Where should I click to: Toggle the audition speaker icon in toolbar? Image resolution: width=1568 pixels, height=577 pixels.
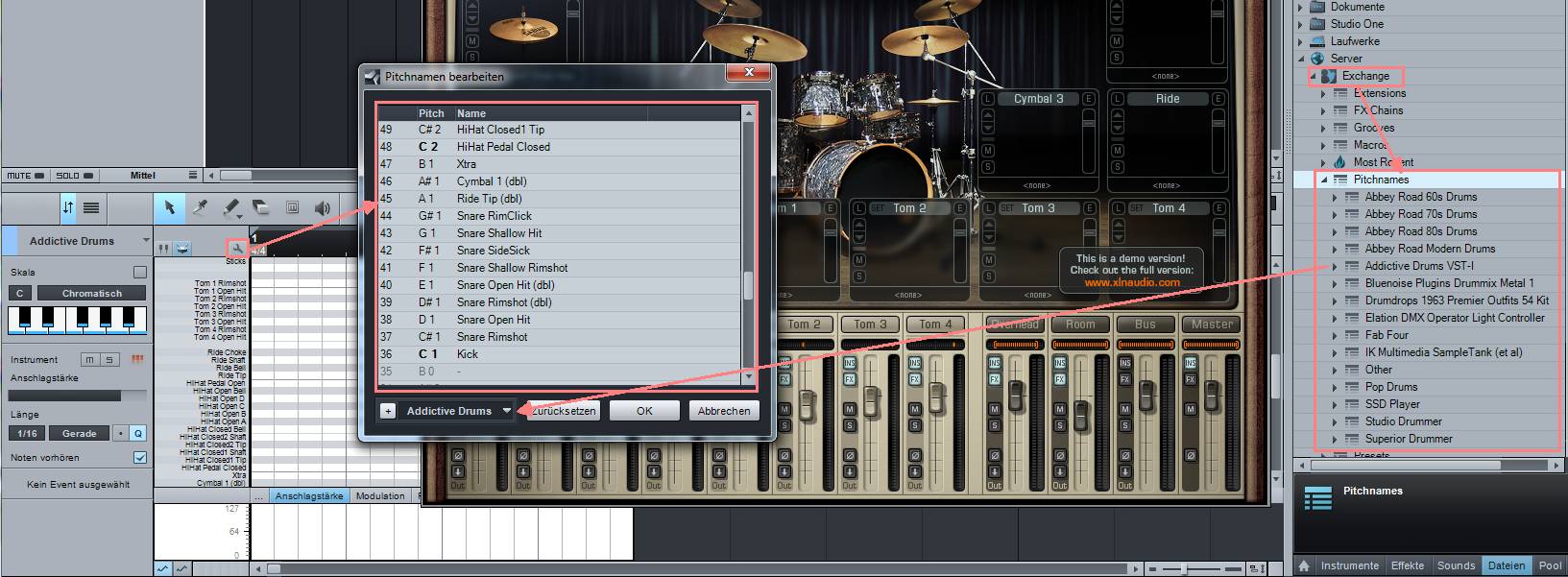323,207
